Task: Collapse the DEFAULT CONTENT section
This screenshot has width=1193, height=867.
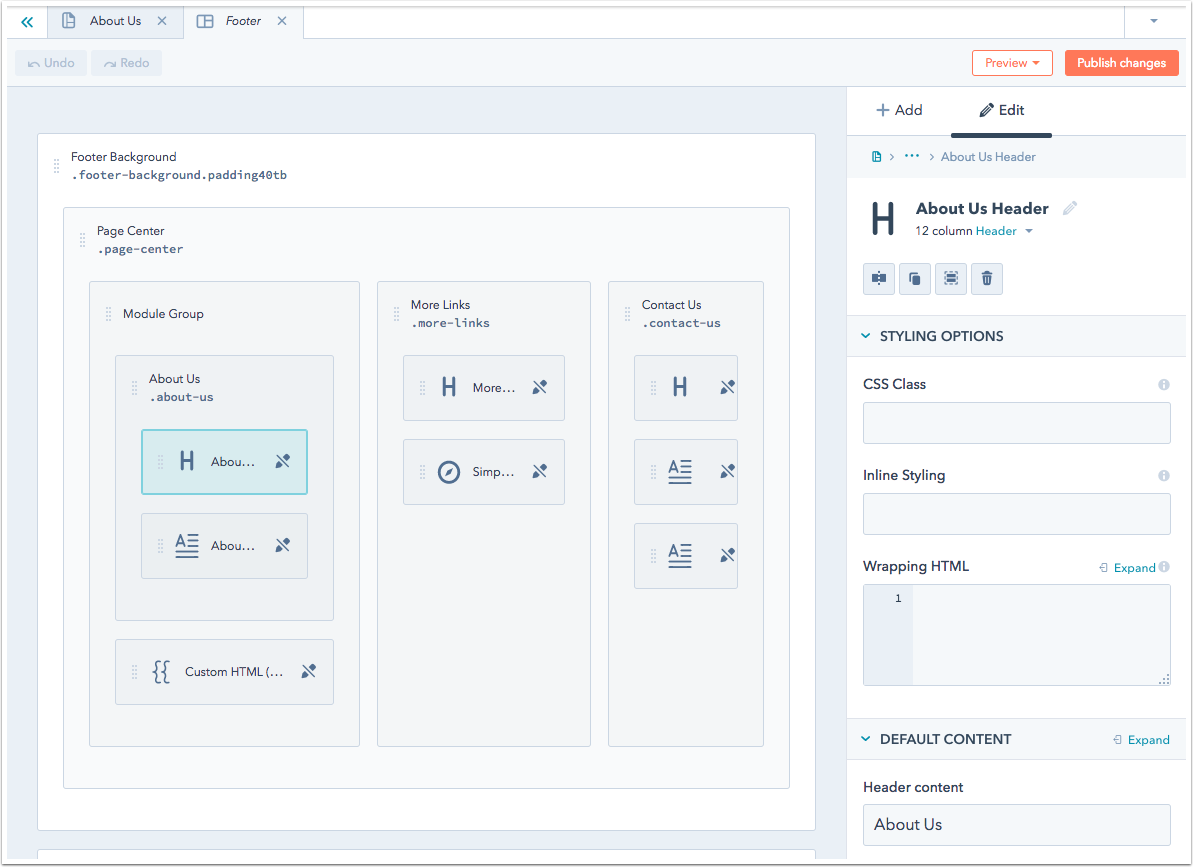Action: (x=865, y=739)
